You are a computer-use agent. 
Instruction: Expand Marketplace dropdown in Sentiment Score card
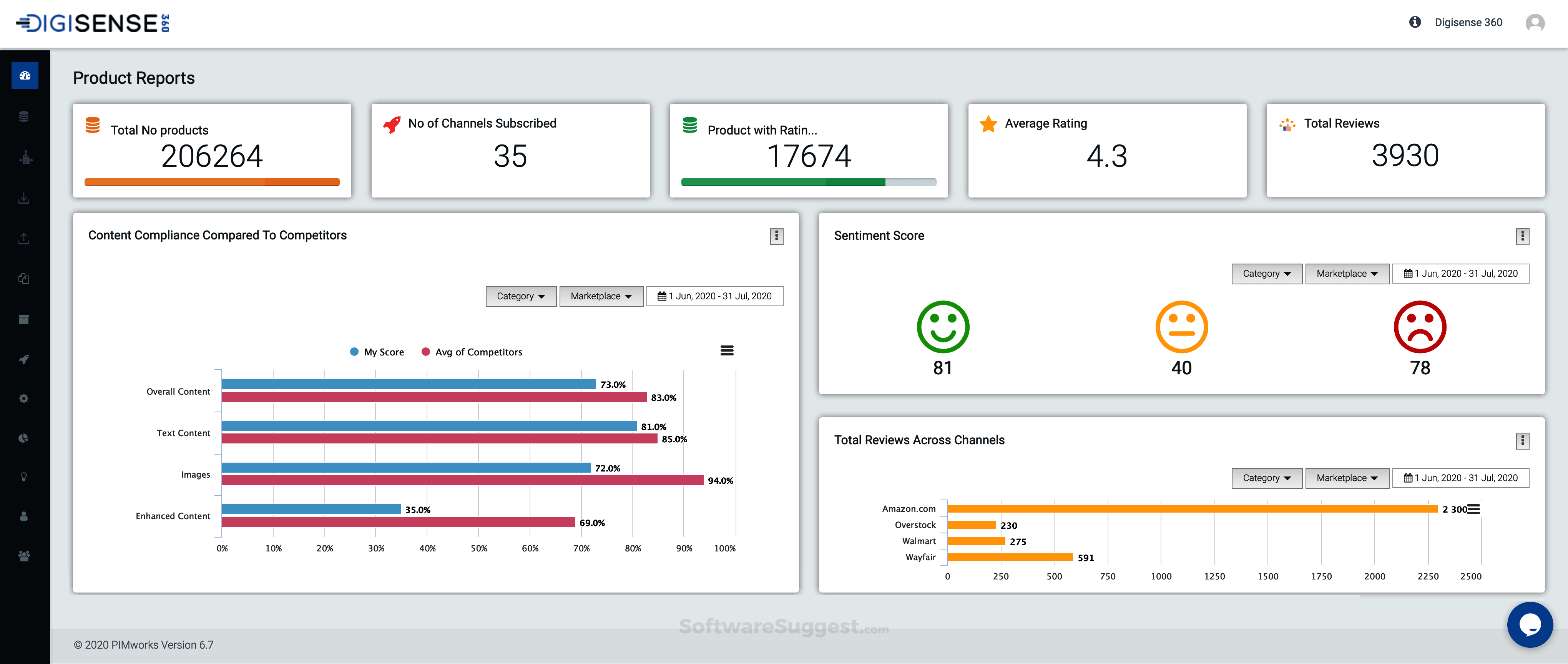(1347, 274)
